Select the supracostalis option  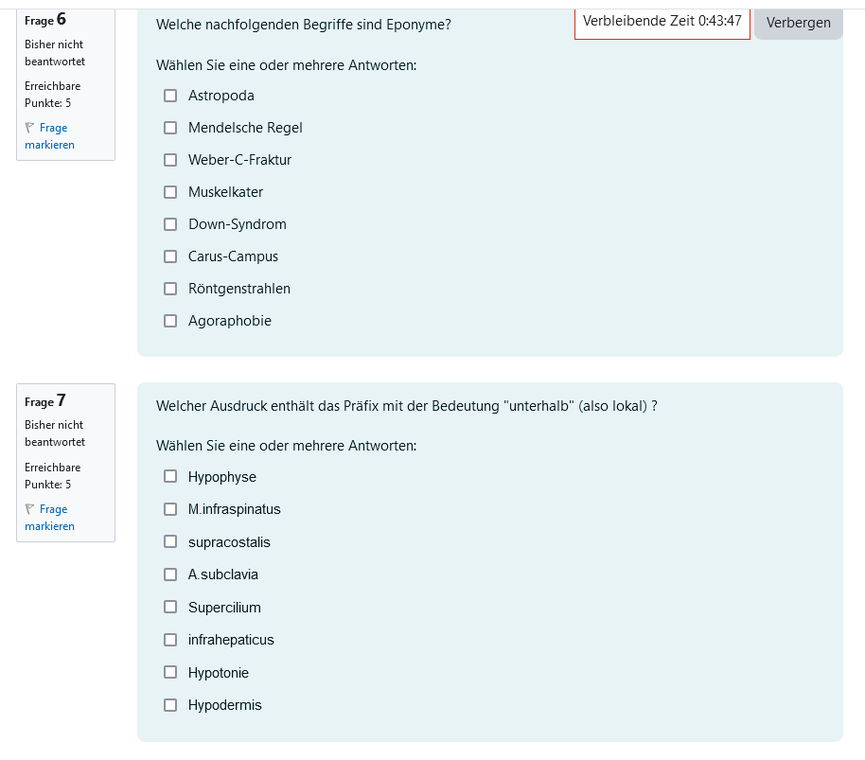[x=170, y=542]
